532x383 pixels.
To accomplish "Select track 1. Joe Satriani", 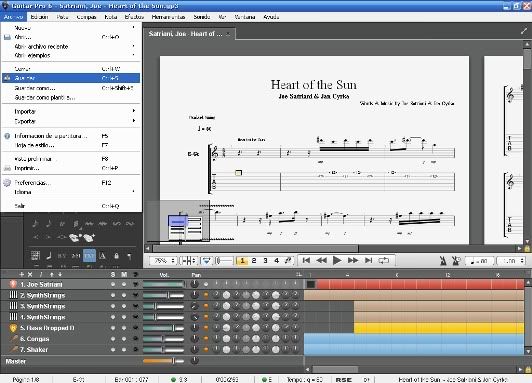I will tap(41, 284).
